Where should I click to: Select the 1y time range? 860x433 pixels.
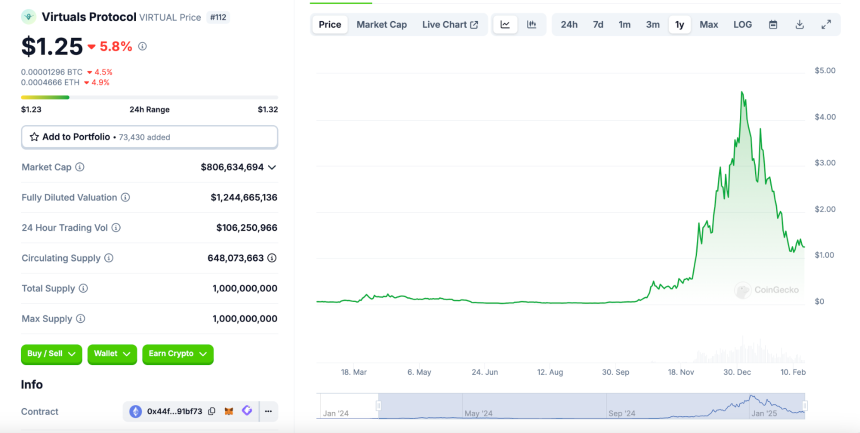(680, 25)
